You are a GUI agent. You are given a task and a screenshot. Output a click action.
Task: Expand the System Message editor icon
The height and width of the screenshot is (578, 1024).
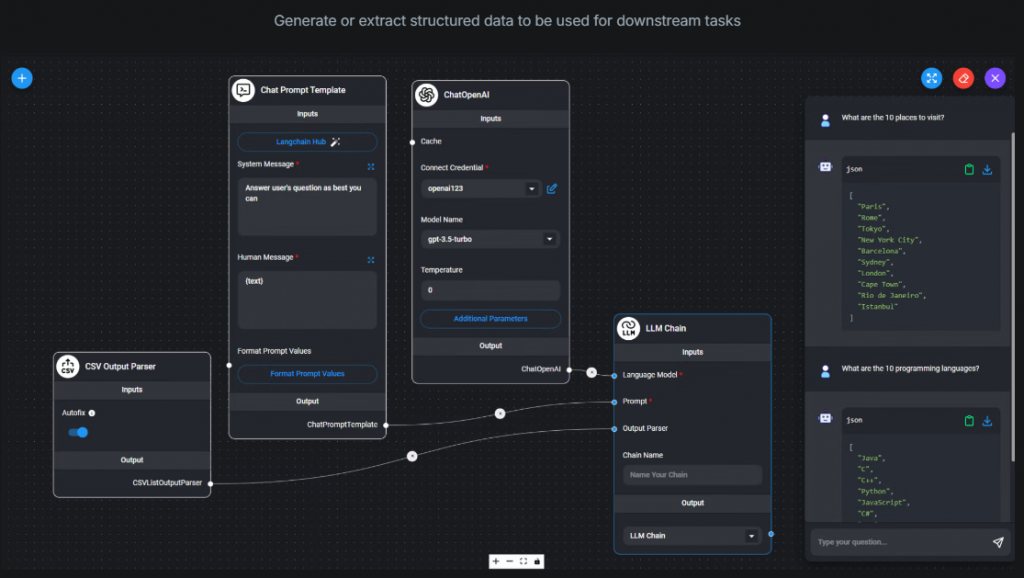coord(371,166)
